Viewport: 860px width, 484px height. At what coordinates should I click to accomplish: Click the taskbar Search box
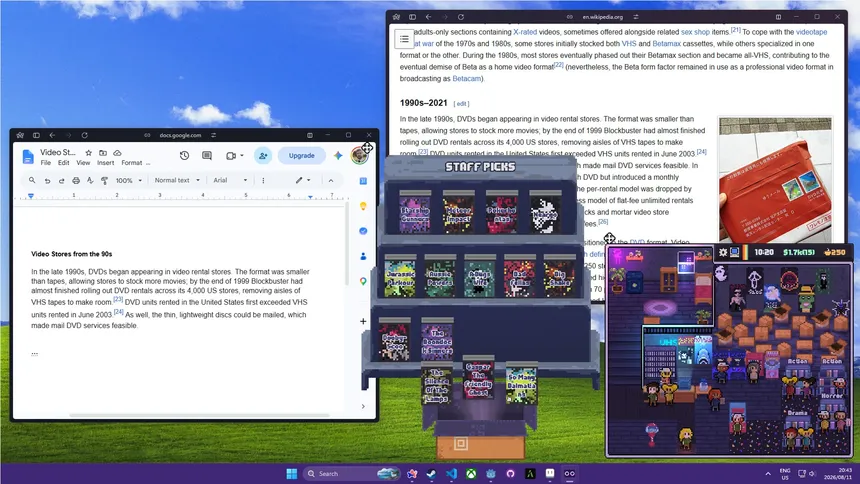tap(352, 474)
